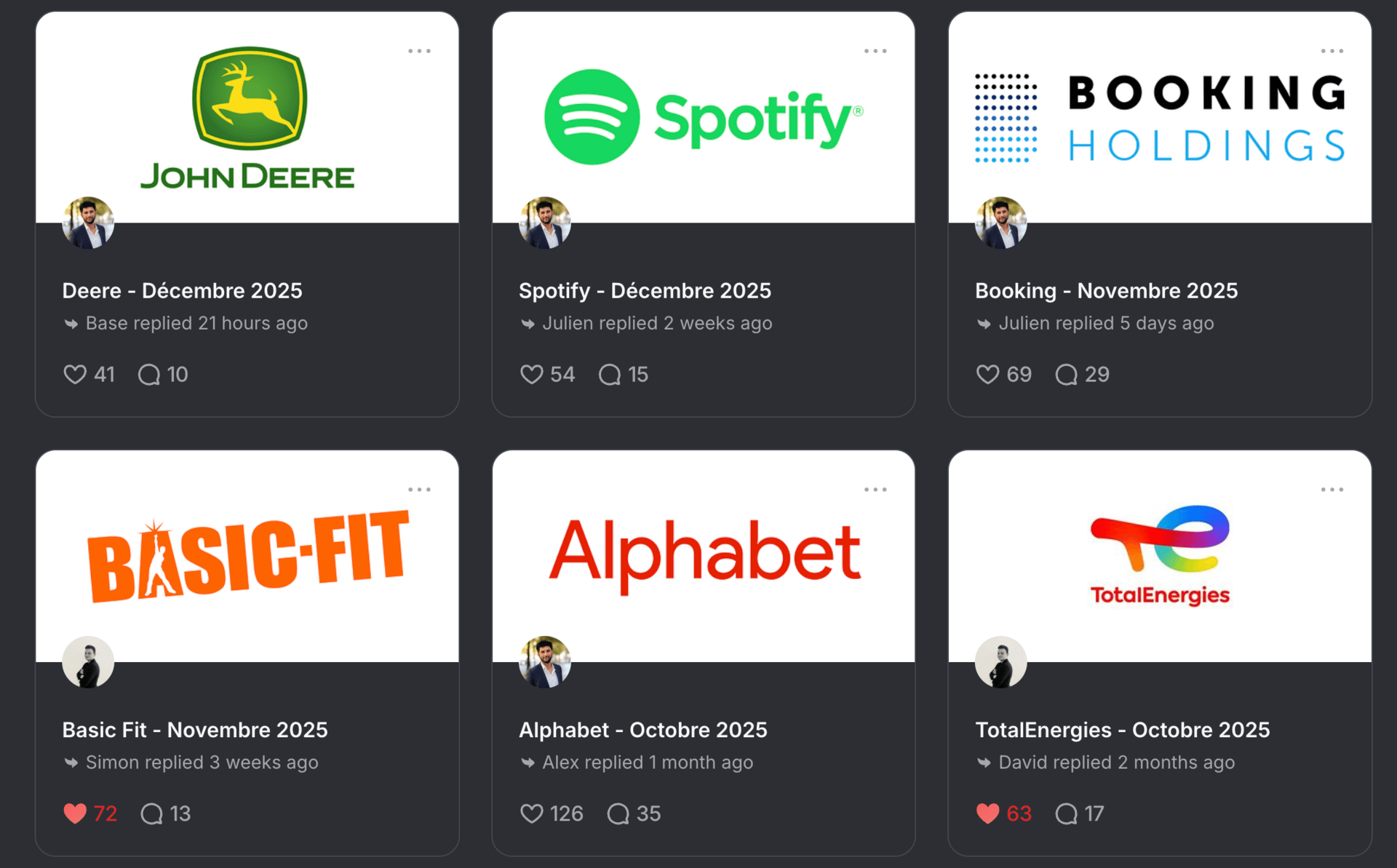Open the TotalEnergies - Octobre 2025 title
The width and height of the screenshot is (1397, 868).
click(x=1123, y=730)
